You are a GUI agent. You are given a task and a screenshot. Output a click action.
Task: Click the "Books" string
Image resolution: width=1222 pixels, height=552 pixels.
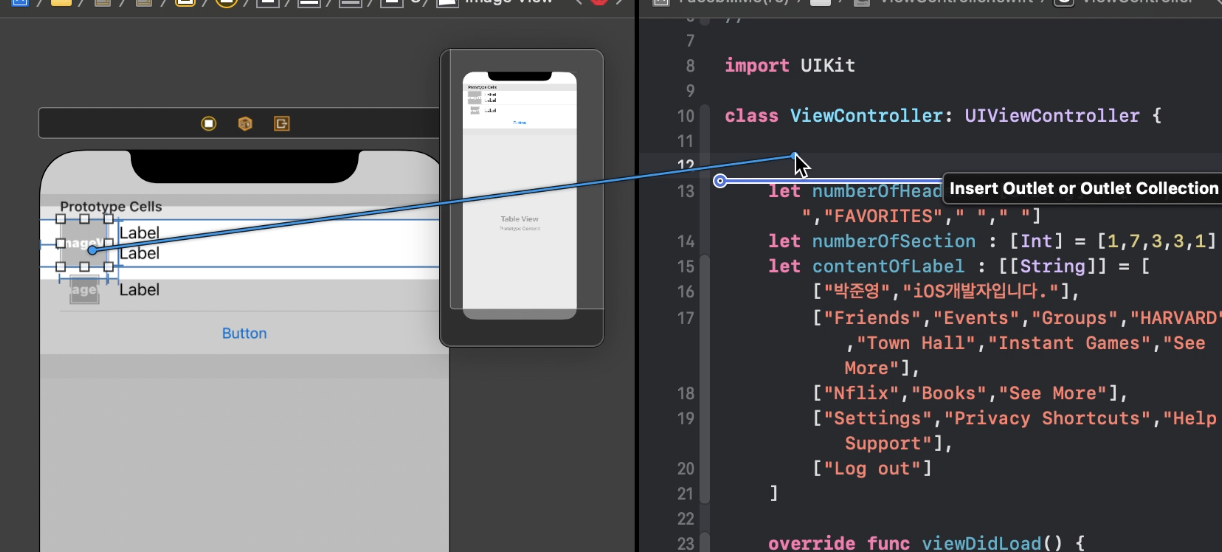[948, 393]
